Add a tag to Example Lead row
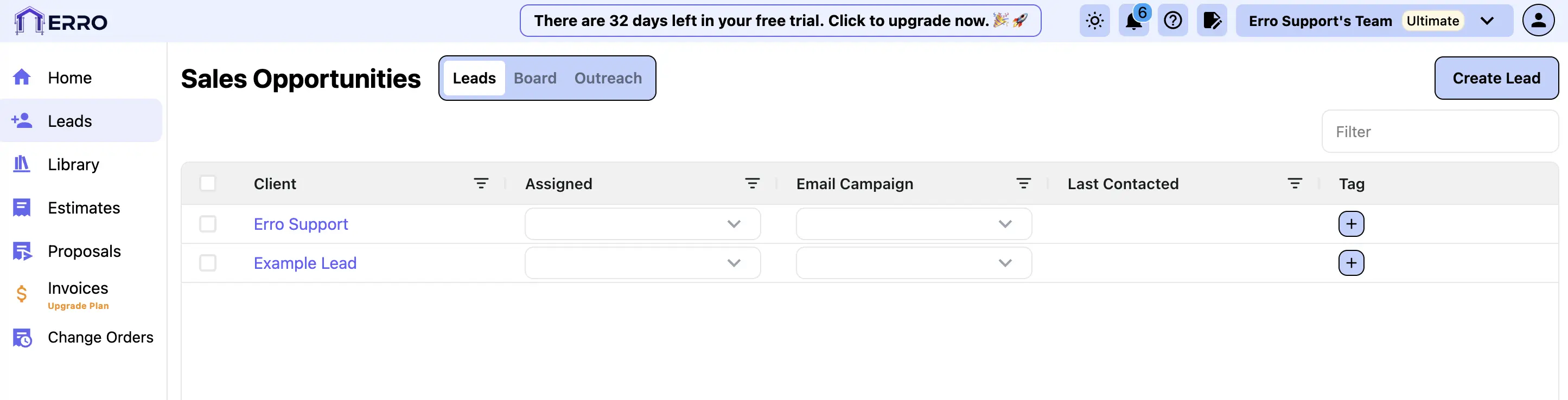Screen dimensions: 1568x400 pos(1350,263)
